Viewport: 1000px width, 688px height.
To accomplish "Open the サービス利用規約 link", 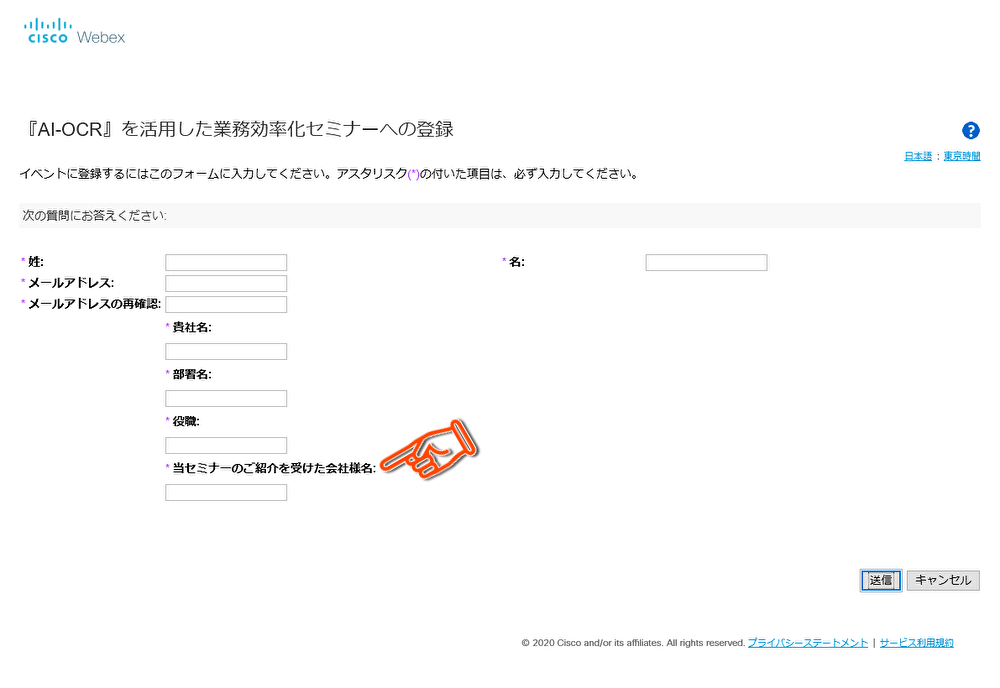I will (x=916, y=643).
